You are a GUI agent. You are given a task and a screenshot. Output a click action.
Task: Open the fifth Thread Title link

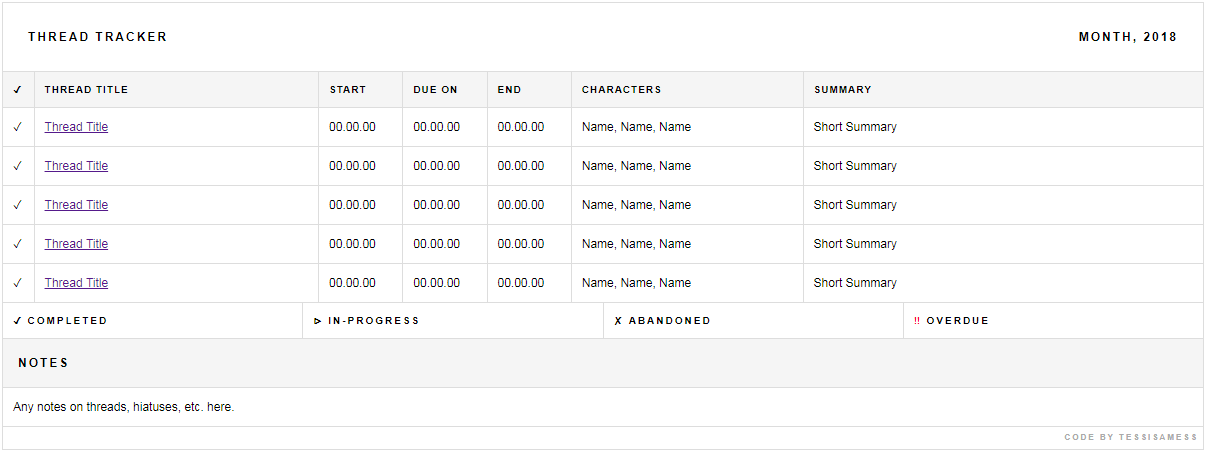76,283
